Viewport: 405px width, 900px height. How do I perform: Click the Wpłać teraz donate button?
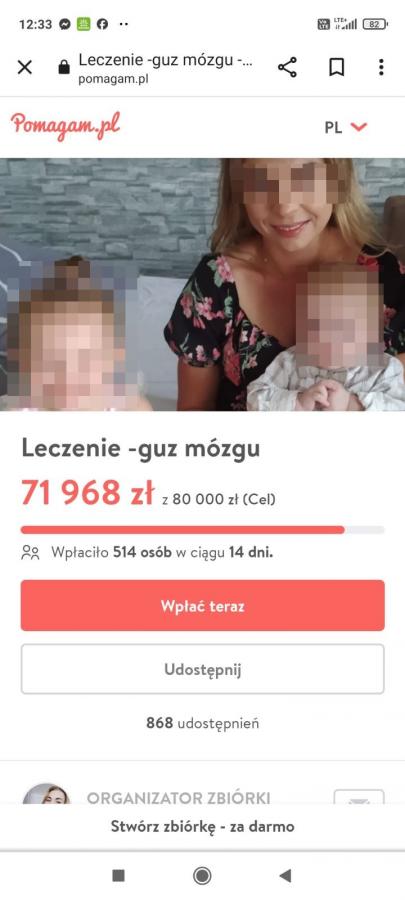tap(202, 606)
